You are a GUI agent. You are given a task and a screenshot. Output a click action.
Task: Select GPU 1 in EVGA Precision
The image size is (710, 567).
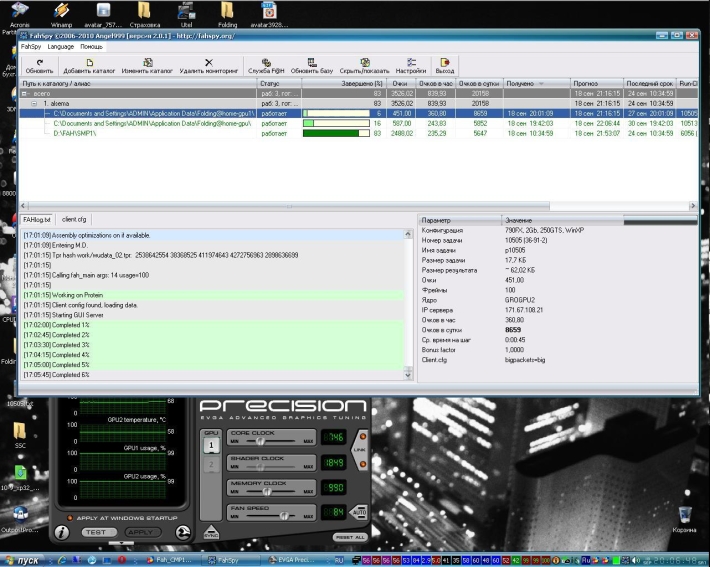[x=211, y=446]
